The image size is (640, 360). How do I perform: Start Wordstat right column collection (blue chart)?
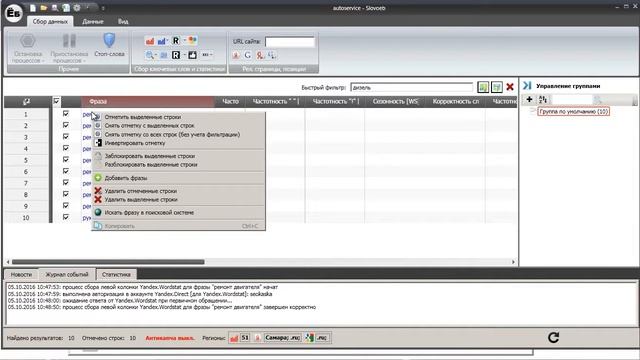162,41
